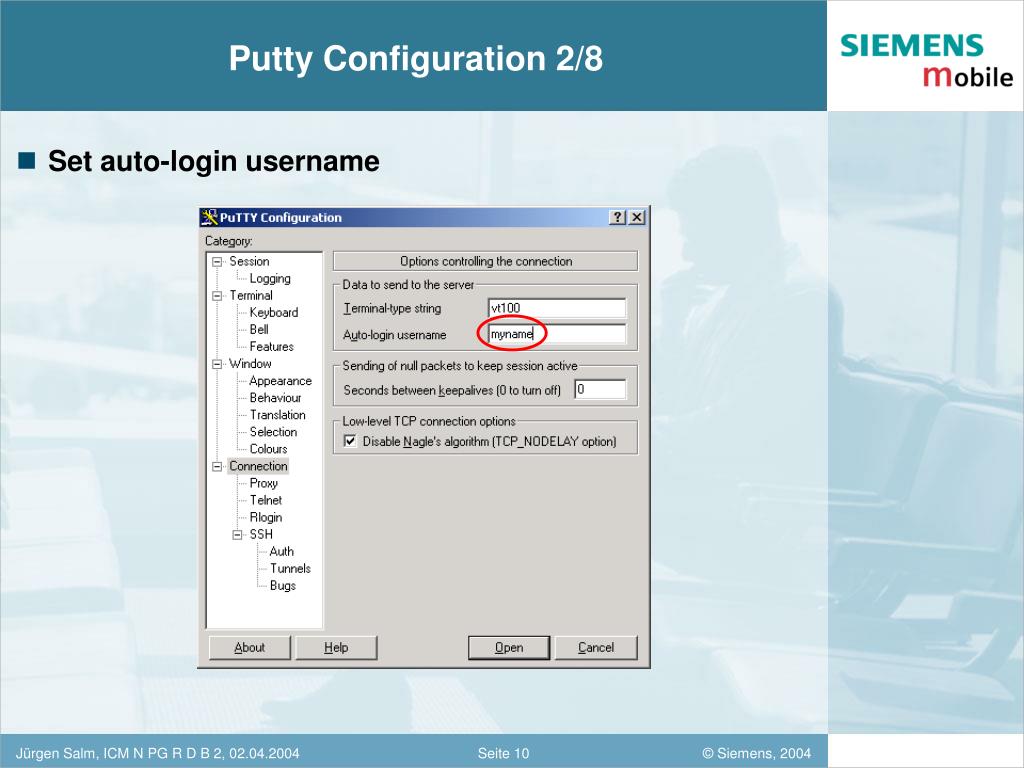Select the Tunnels category
The height and width of the screenshot is (768, 1024).
point(290,568)
